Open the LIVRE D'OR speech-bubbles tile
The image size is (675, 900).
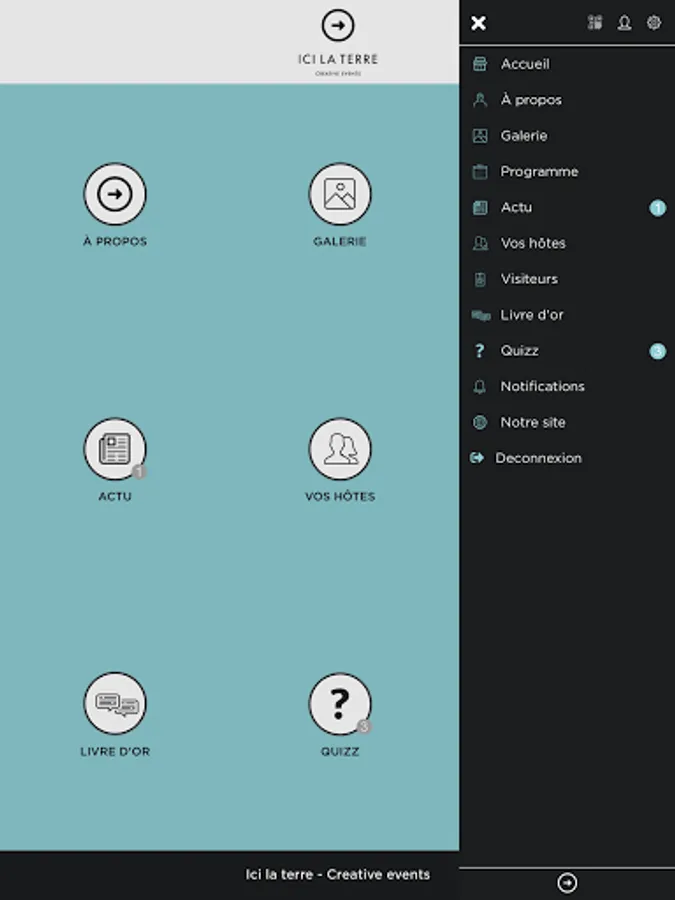[x=115, y=704]
